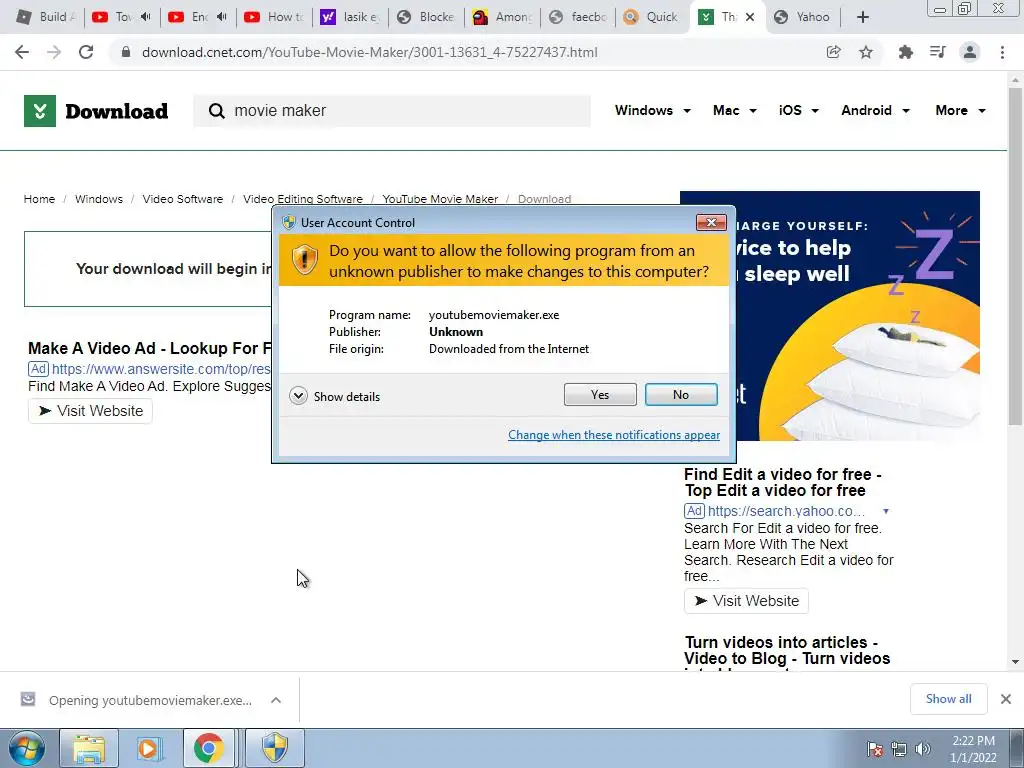Click Visit Website under Make A Video Ad
1024x768 pixels.
(90, 411)
